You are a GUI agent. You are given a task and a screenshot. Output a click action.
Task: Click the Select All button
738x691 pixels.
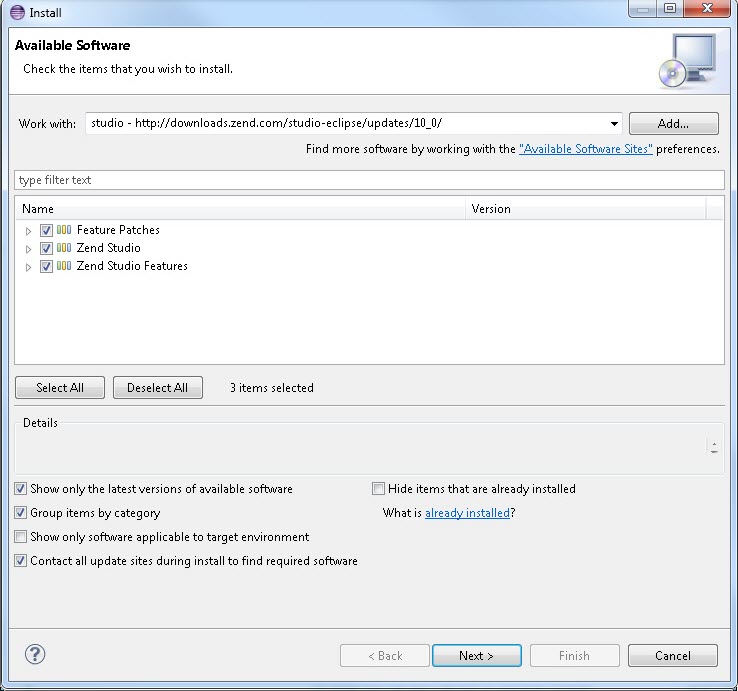[x=60, y=387]
